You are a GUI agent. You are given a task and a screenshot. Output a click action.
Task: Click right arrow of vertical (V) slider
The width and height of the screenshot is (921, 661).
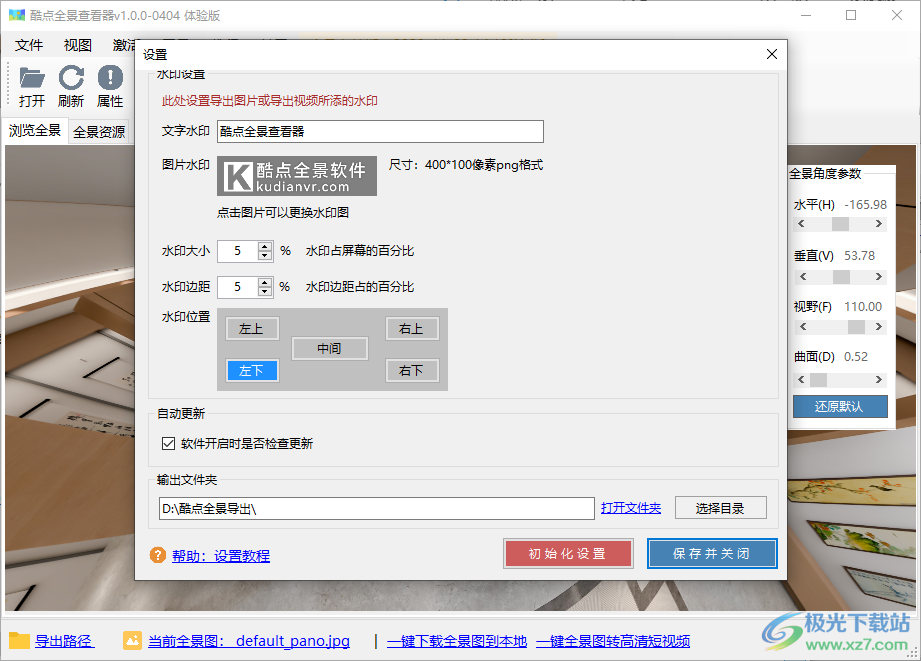pos(879,277)
